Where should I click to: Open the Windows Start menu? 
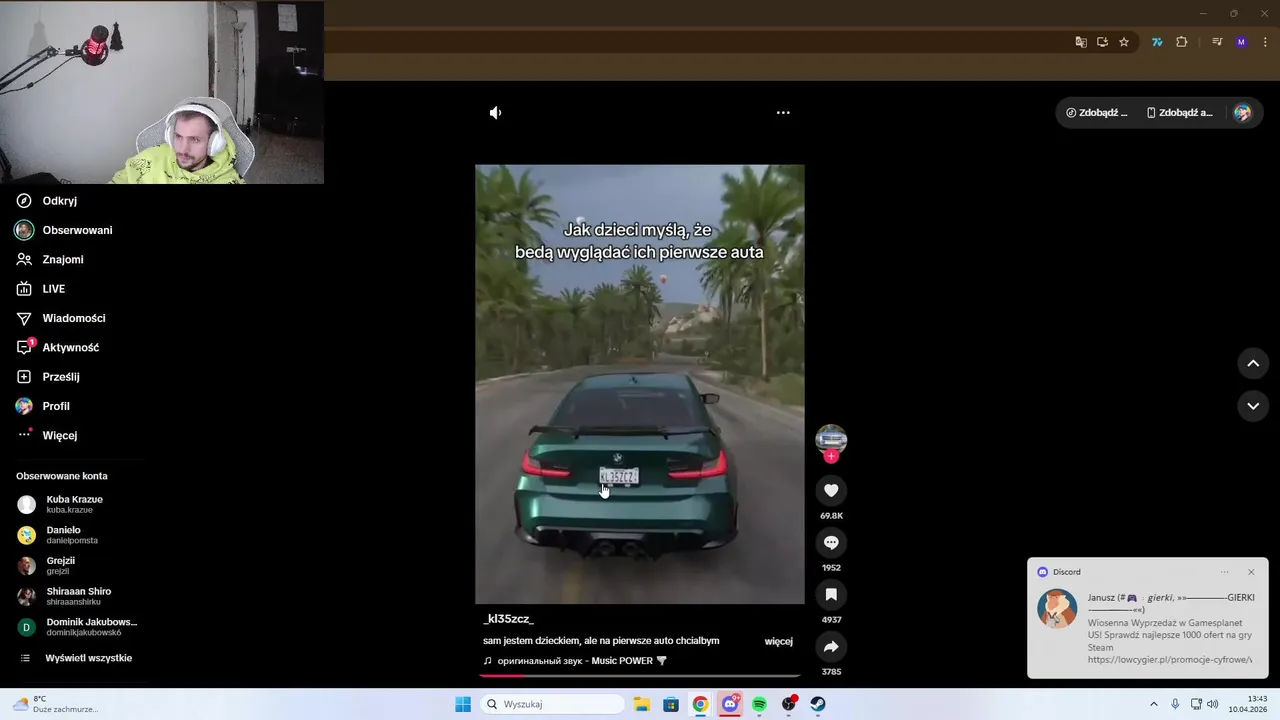click(x=463, y=704)
